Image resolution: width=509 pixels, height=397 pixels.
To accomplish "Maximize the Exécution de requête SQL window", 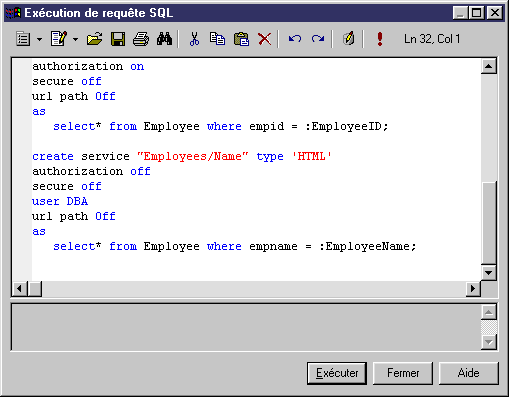I will coord(476,13).
